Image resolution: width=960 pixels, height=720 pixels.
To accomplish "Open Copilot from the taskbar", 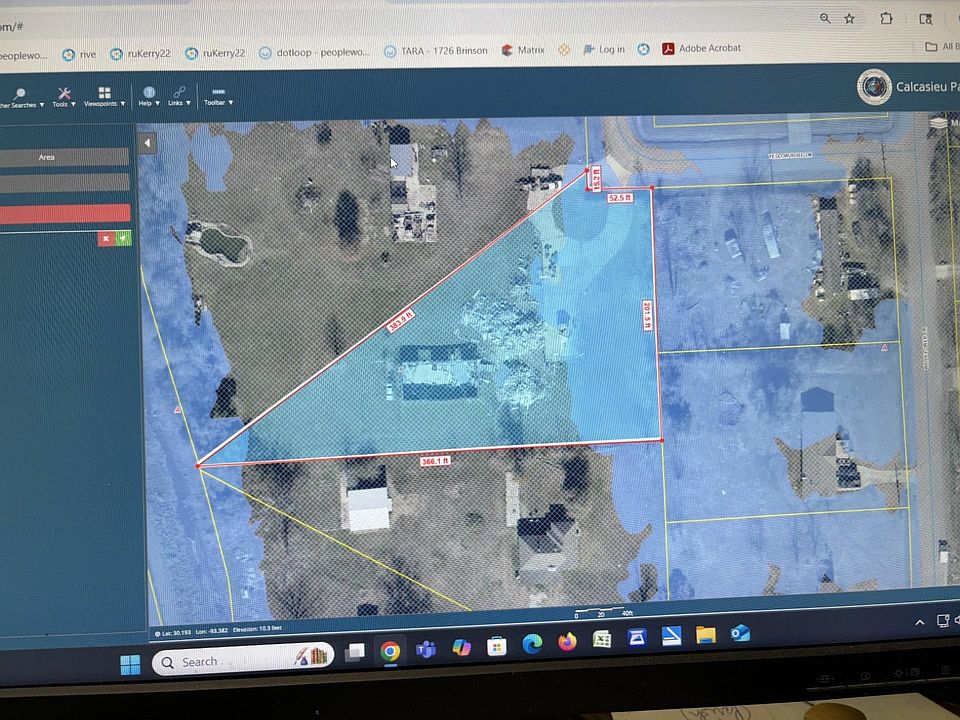I will click(461, 647).
